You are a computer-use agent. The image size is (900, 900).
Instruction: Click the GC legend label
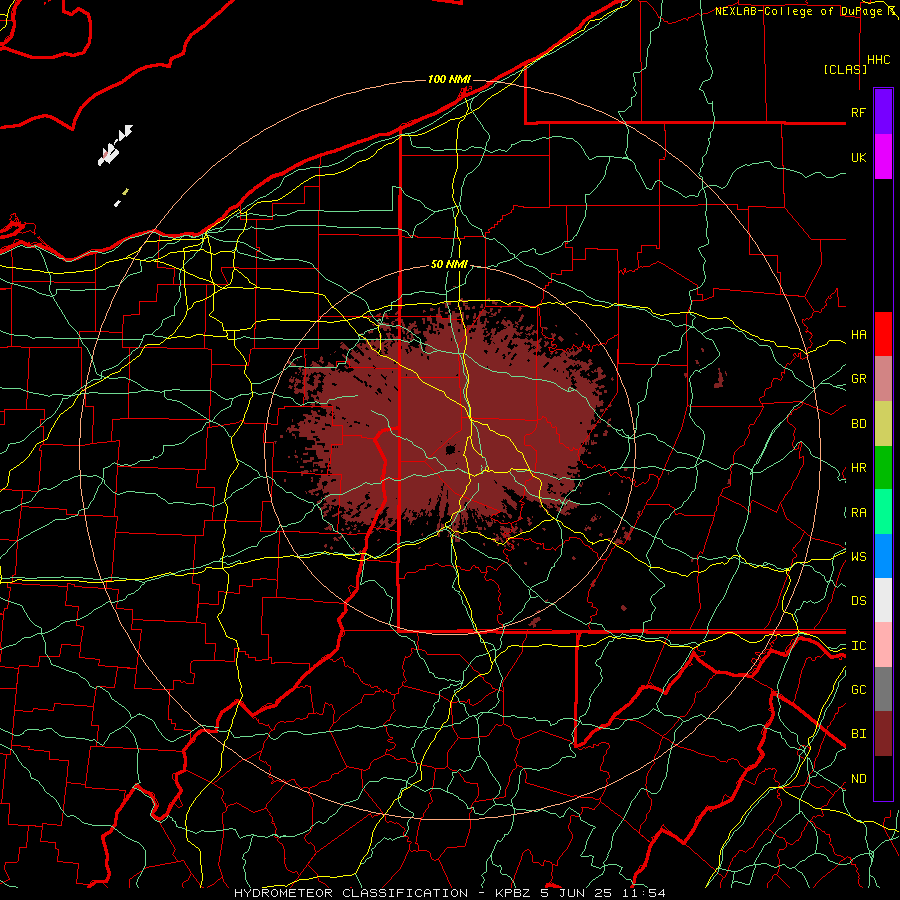click(858, 689)
